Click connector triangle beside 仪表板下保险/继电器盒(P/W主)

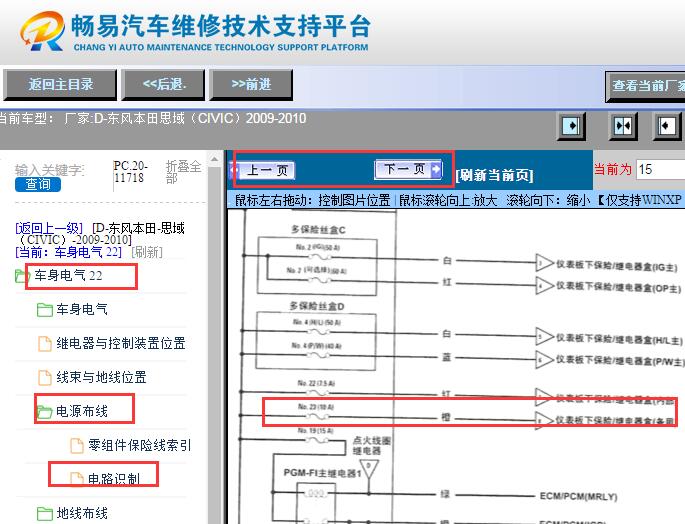point(544,360)
